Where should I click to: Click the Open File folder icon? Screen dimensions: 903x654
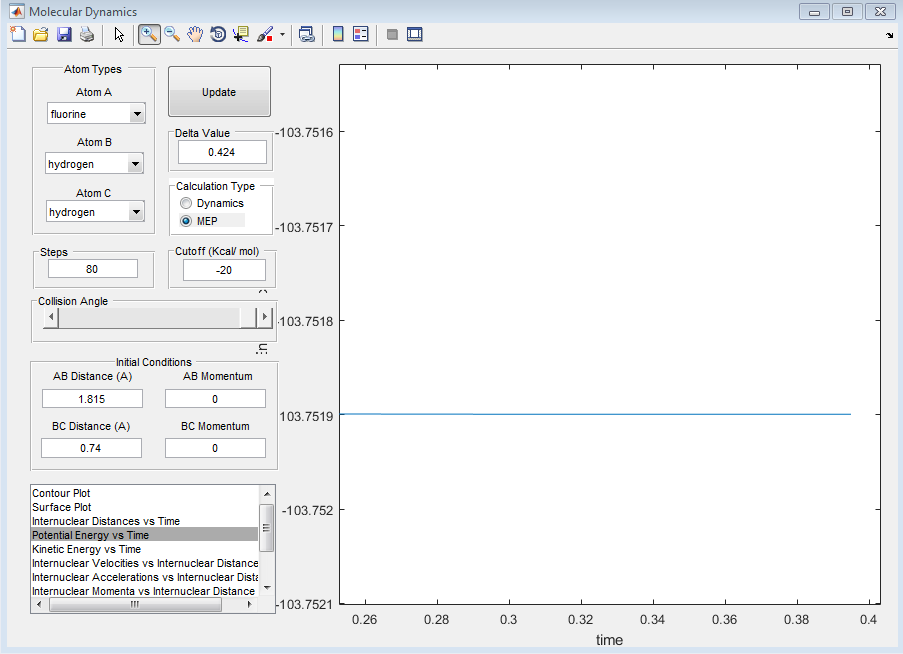tap(41, 34)
